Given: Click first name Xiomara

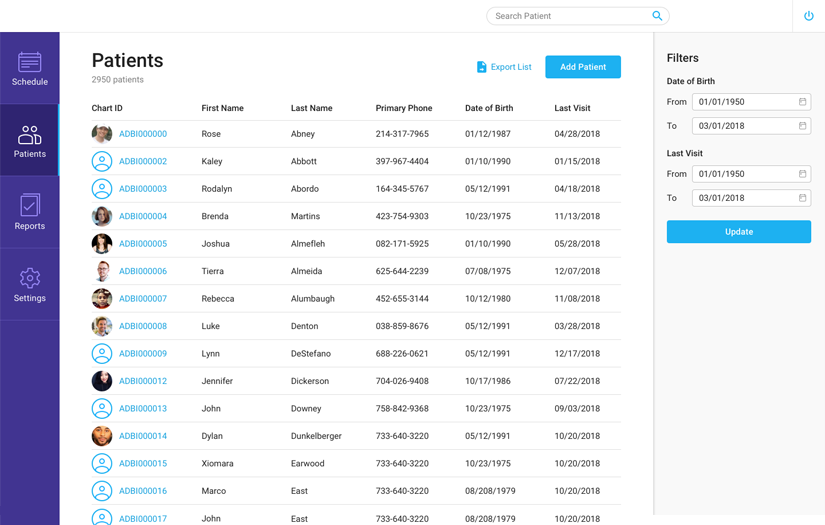Looking at the screenshot, I should point(217,463).
